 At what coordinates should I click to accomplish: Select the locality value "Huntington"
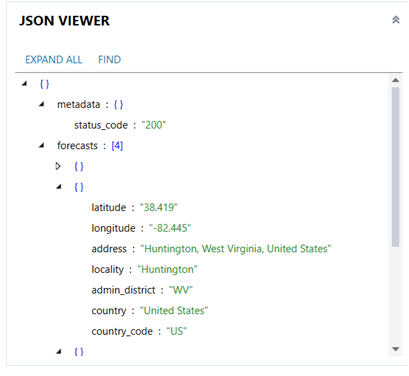[x=167, y=269]
